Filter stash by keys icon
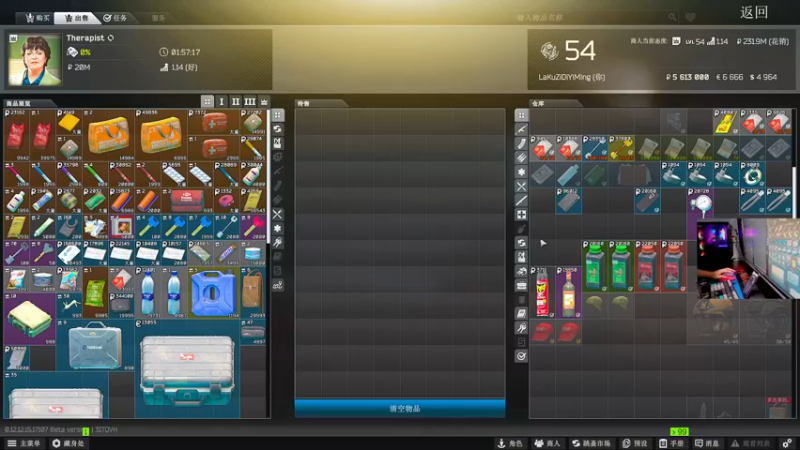This screenshot has width=800, height=450. [x=521, y=328]
